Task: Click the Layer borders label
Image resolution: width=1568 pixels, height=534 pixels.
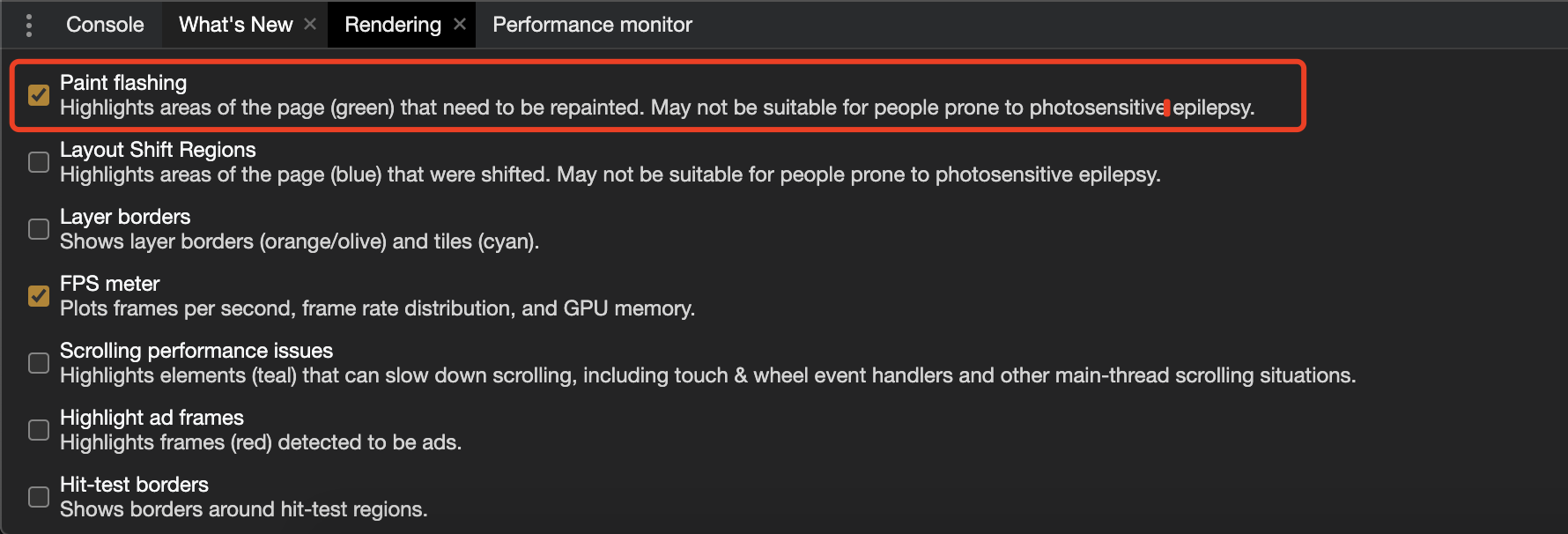Action: tap(125, 217)
